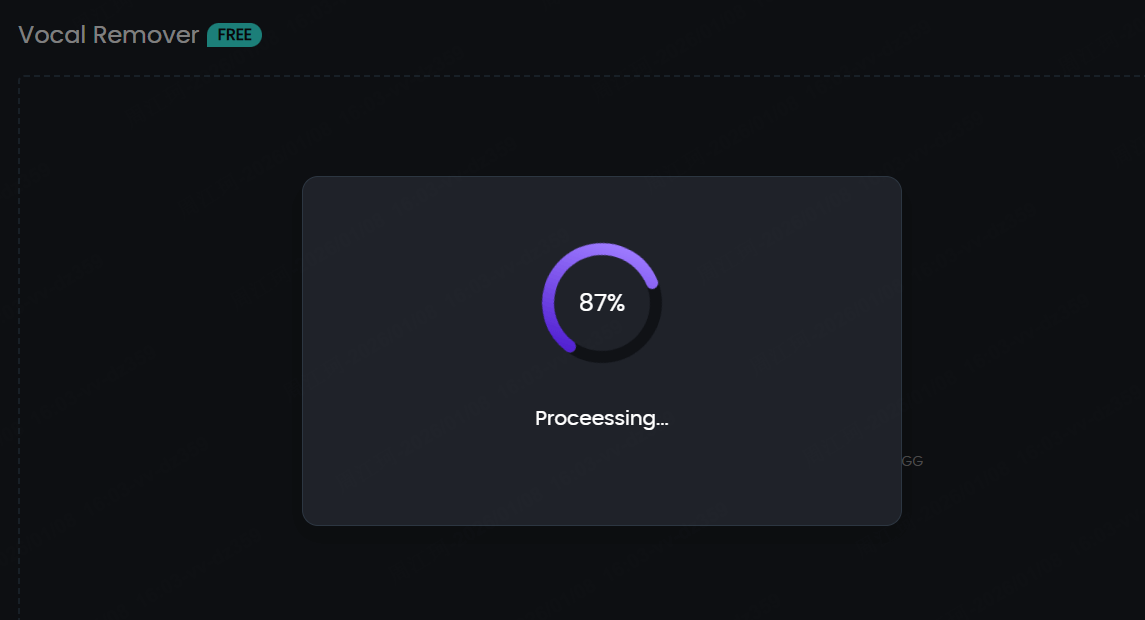The width and height of the screenshot is (1145, 620).
Task: Click the word "Remover" in the header
Action: click(x=146, y=35)
